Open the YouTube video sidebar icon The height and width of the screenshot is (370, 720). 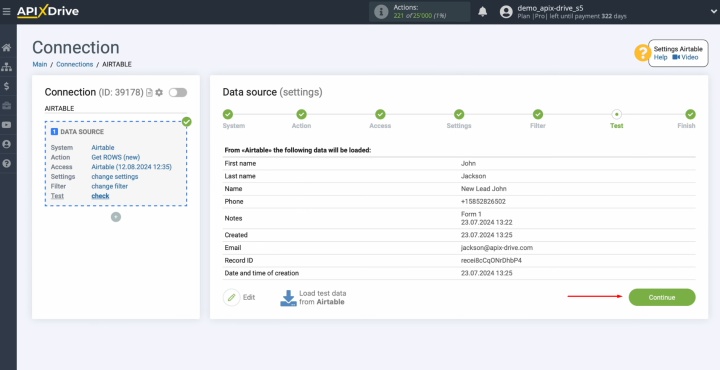pyautogui.click(x=6, y=125)
